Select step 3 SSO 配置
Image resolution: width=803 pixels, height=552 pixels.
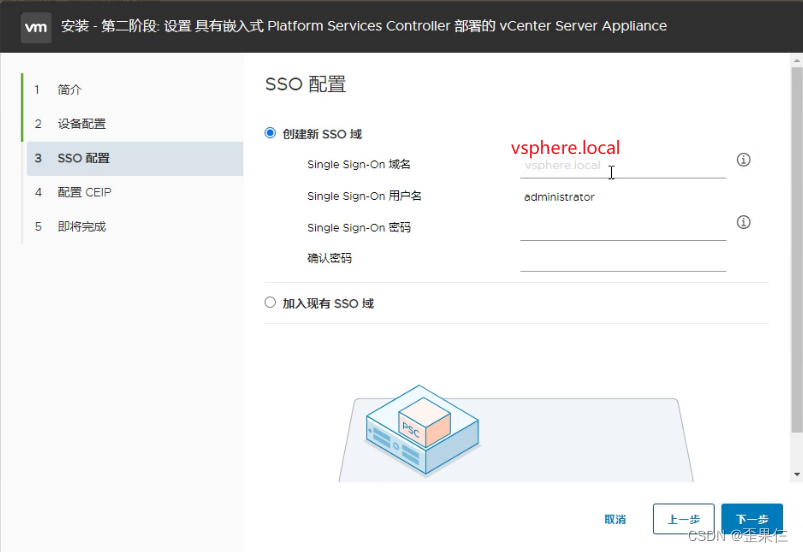[x=135, y=158]
